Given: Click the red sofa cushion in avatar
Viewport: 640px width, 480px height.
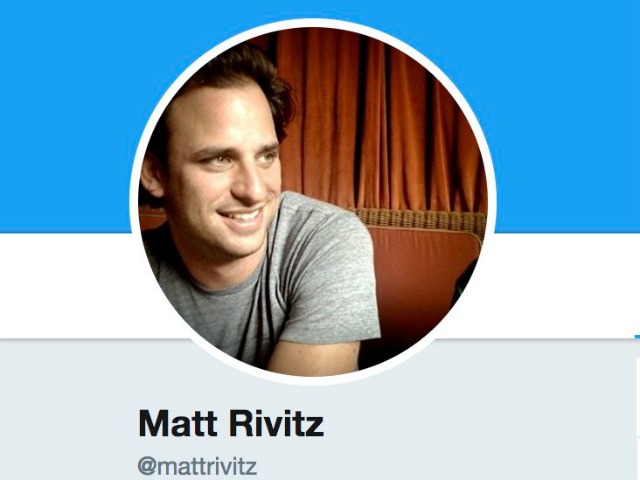Looking at the screenshot, I should click(424, 278).
